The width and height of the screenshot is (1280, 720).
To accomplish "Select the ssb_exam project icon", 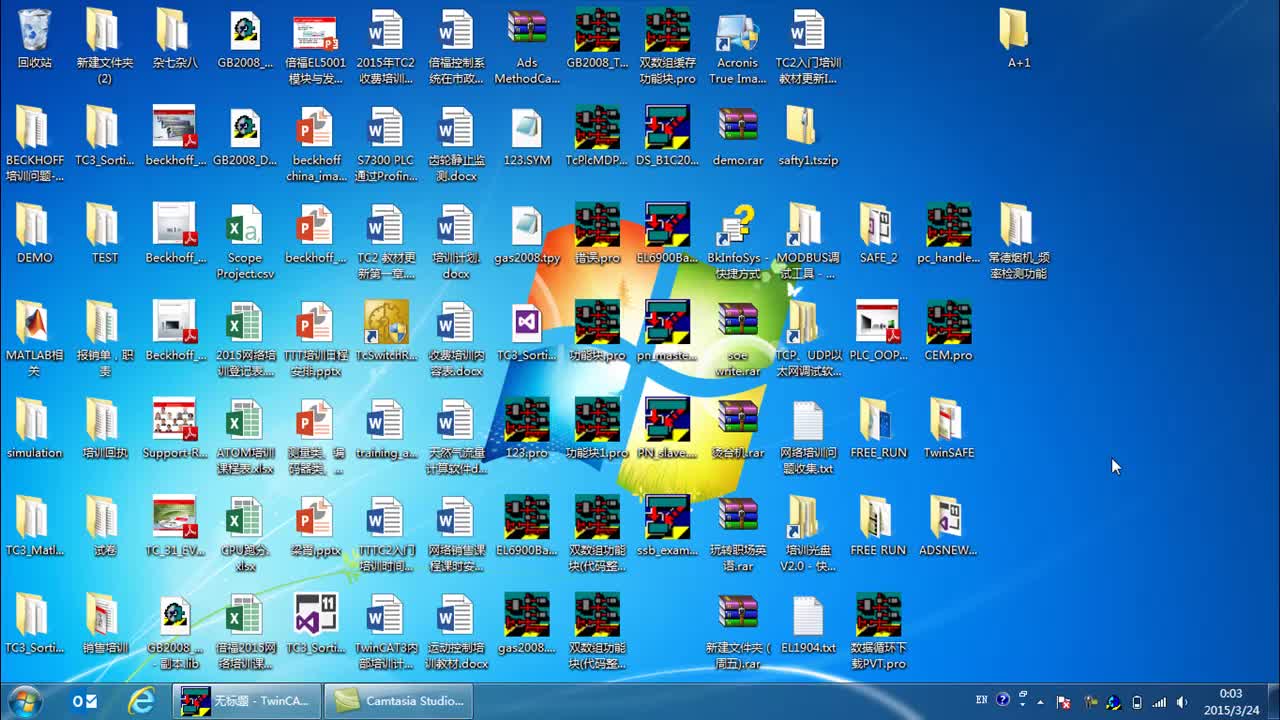I will tap(667, 527).
